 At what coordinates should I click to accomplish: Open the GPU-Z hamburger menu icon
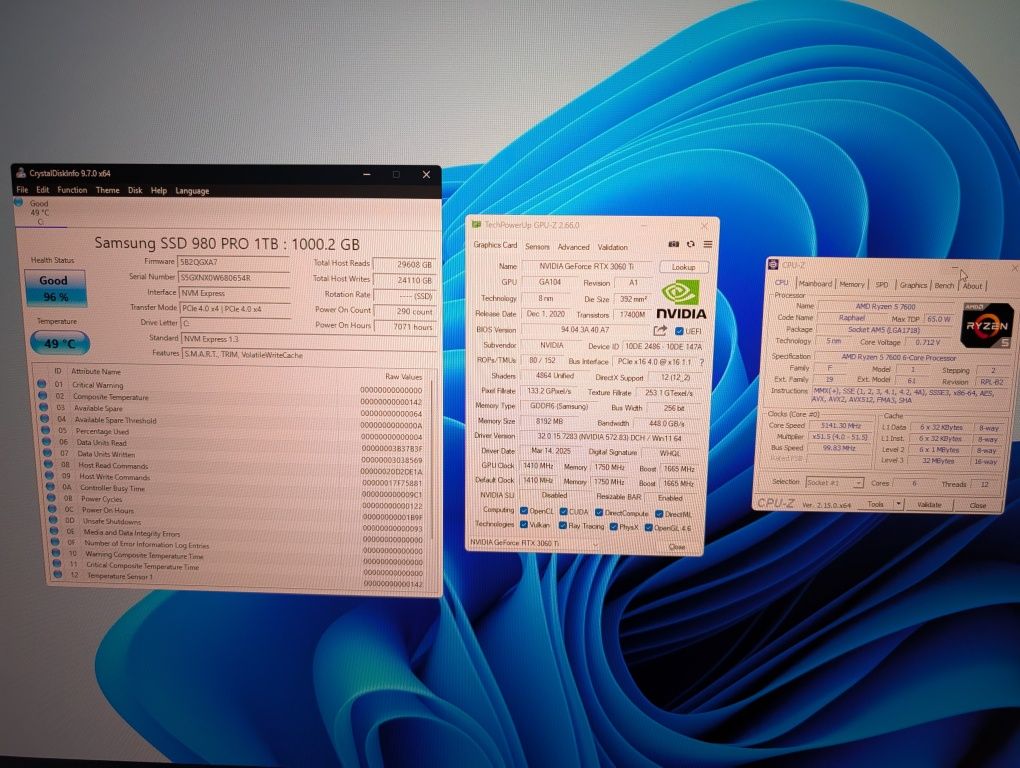point(707,245)
